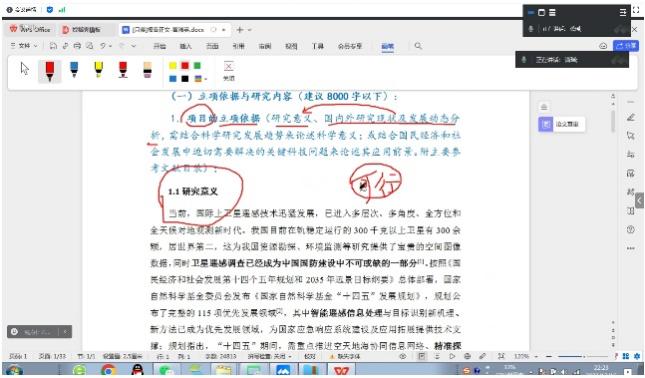Click the 关闭 close pen mode button
The height and width of the screenshot is (378, 645).
click(229, 70)
